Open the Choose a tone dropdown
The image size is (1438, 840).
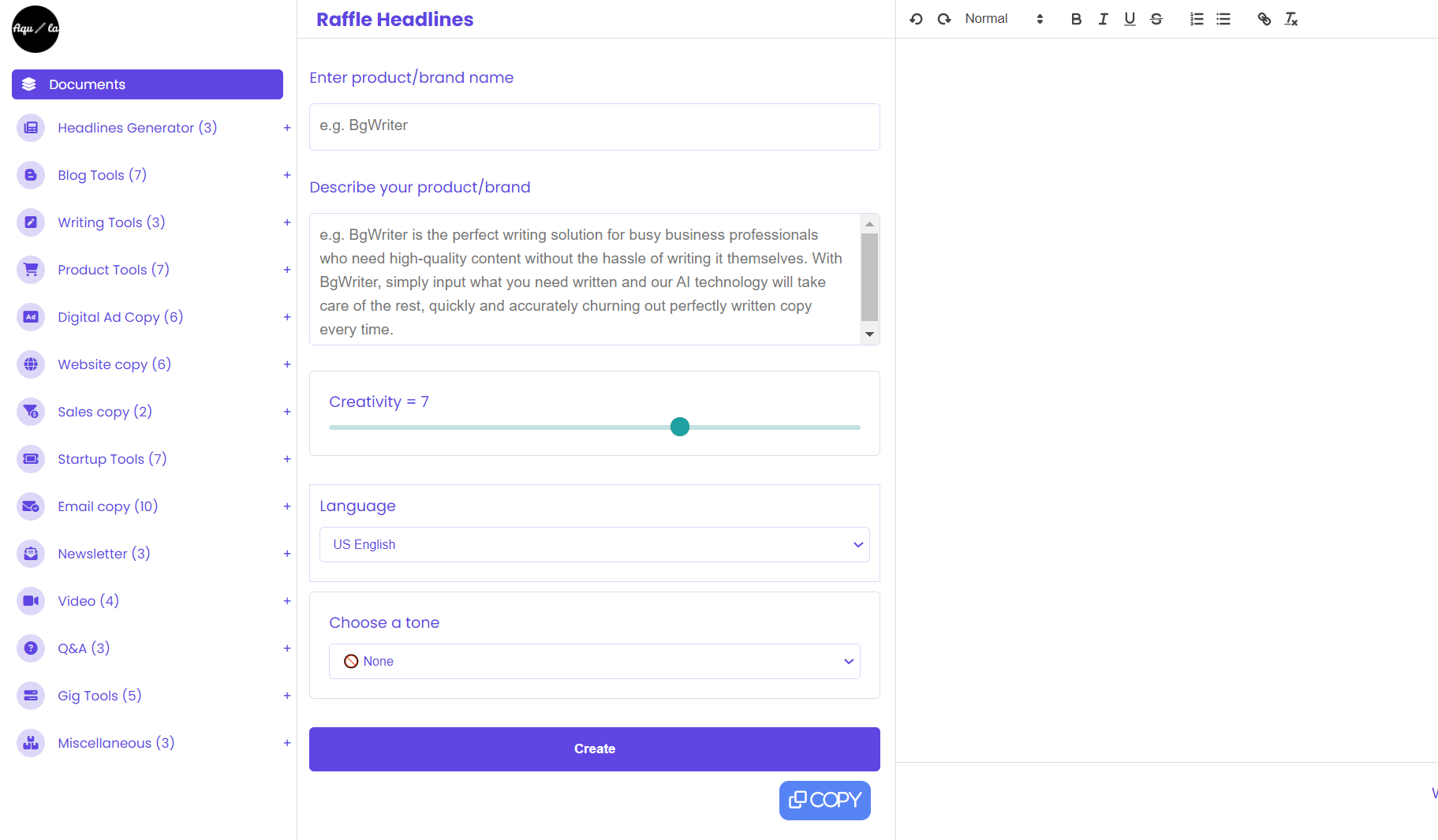[x=595, y=662]
